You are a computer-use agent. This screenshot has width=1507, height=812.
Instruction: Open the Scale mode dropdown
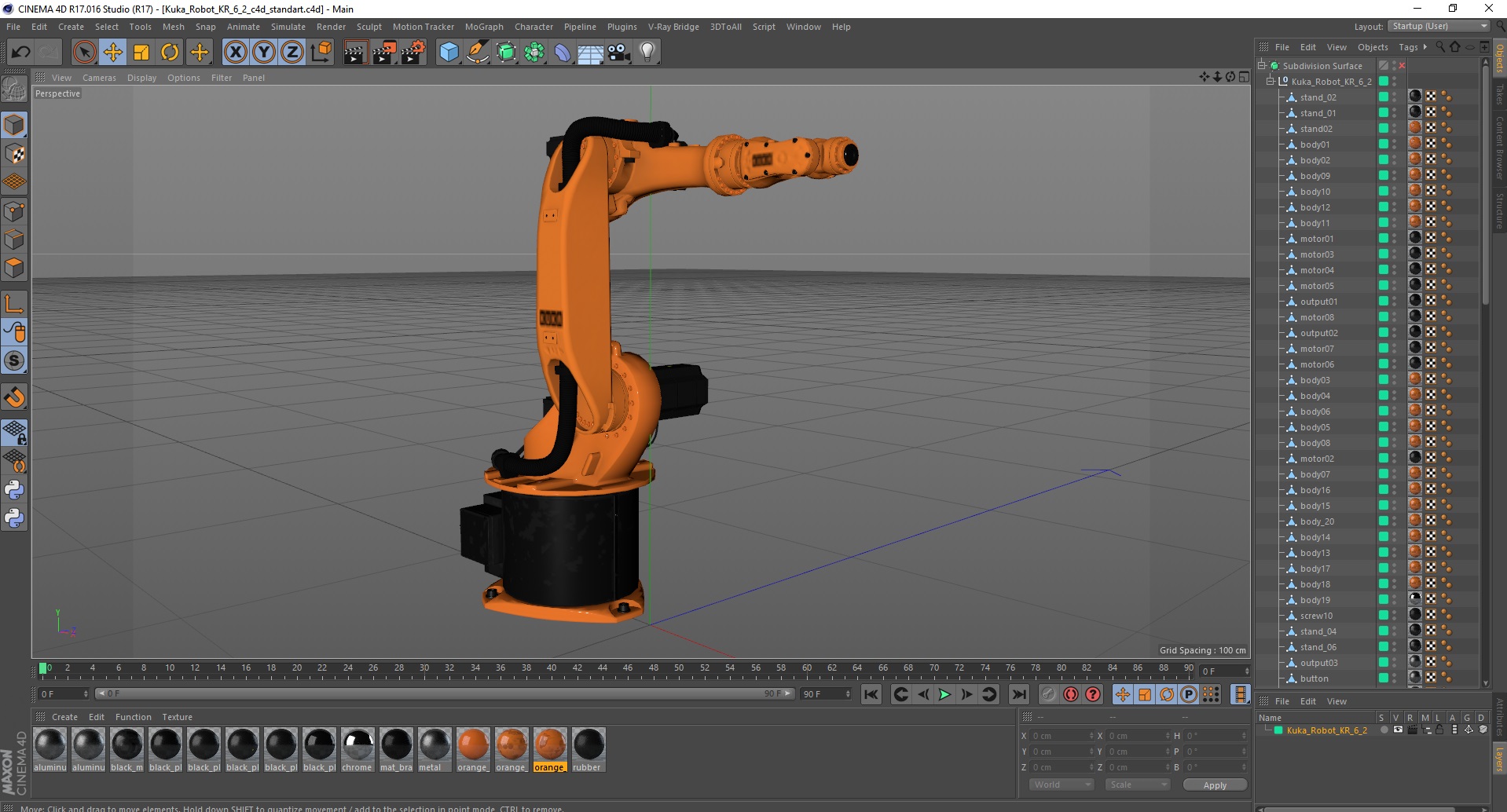[x=1138, y=785]
